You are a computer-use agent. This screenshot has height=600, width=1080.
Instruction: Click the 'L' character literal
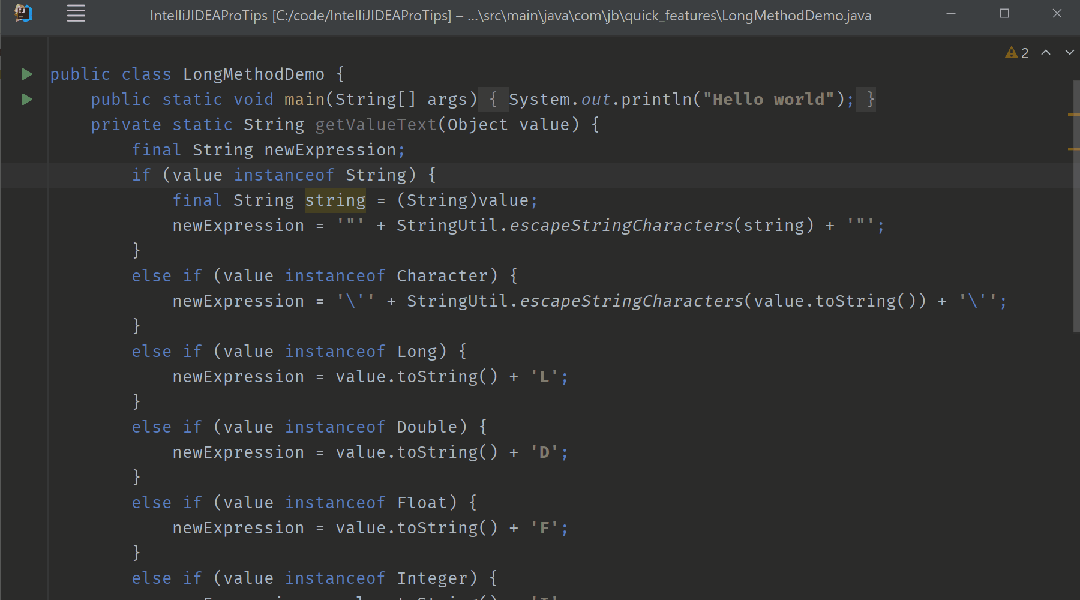(544, 377)
